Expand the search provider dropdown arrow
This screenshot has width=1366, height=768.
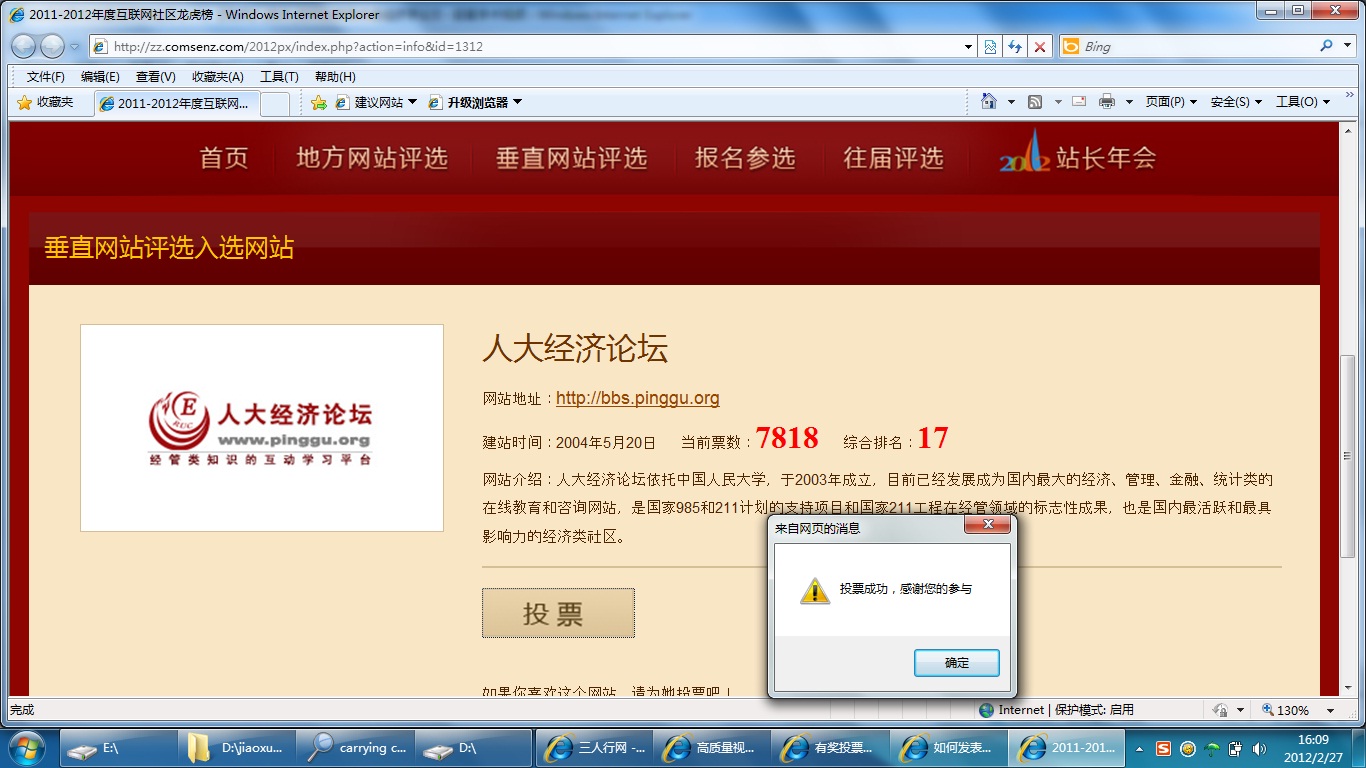1347,46
